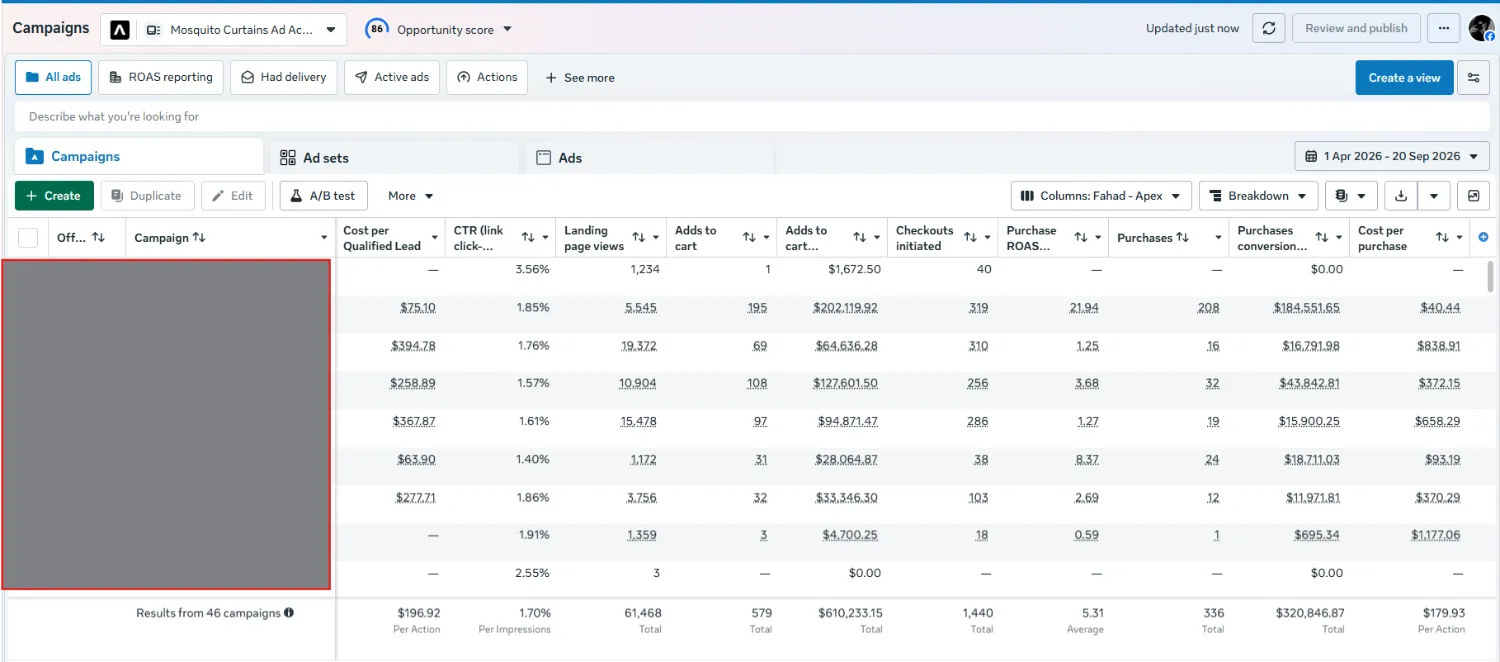This screenshot has width=1500, height=662.
Task: Select the Active ads view
Action: pyautogui.click(x=392, y=77)
